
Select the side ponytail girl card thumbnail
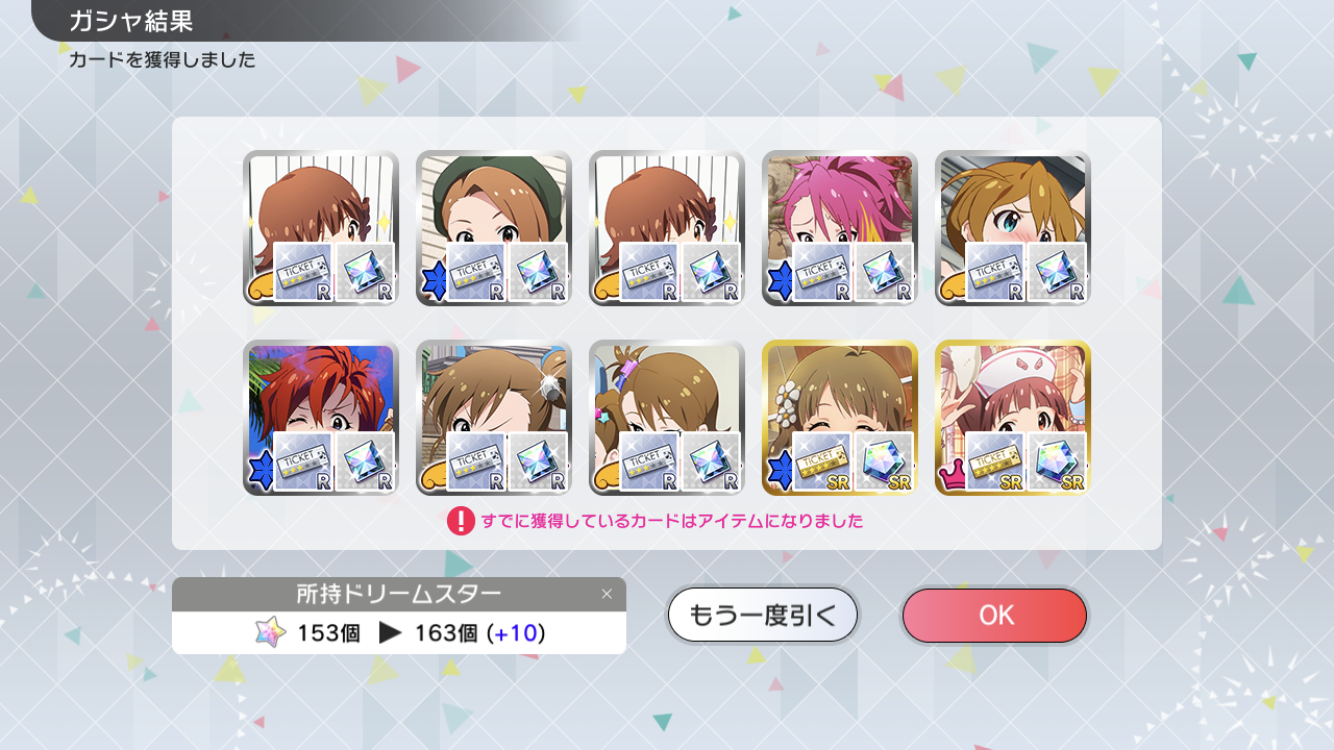coord(667,418)
